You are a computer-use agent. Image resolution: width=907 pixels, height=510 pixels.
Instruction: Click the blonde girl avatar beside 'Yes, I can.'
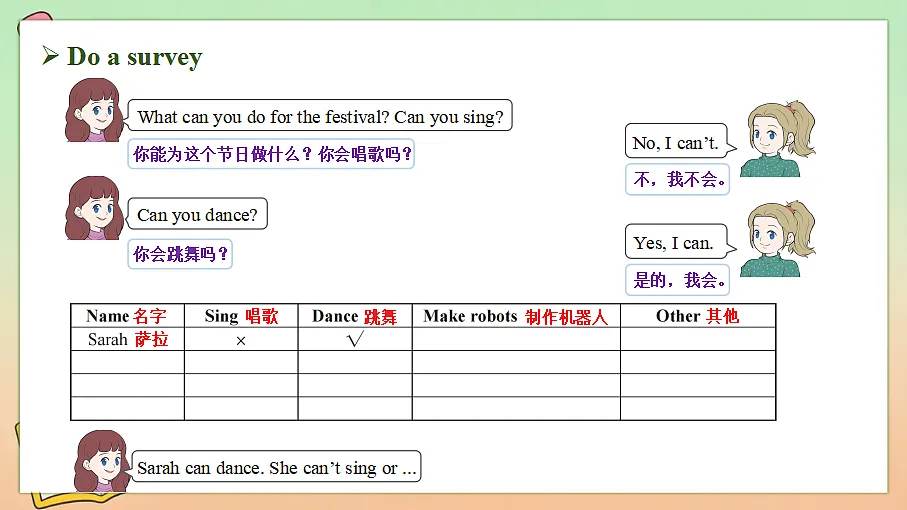pos(777,239)
